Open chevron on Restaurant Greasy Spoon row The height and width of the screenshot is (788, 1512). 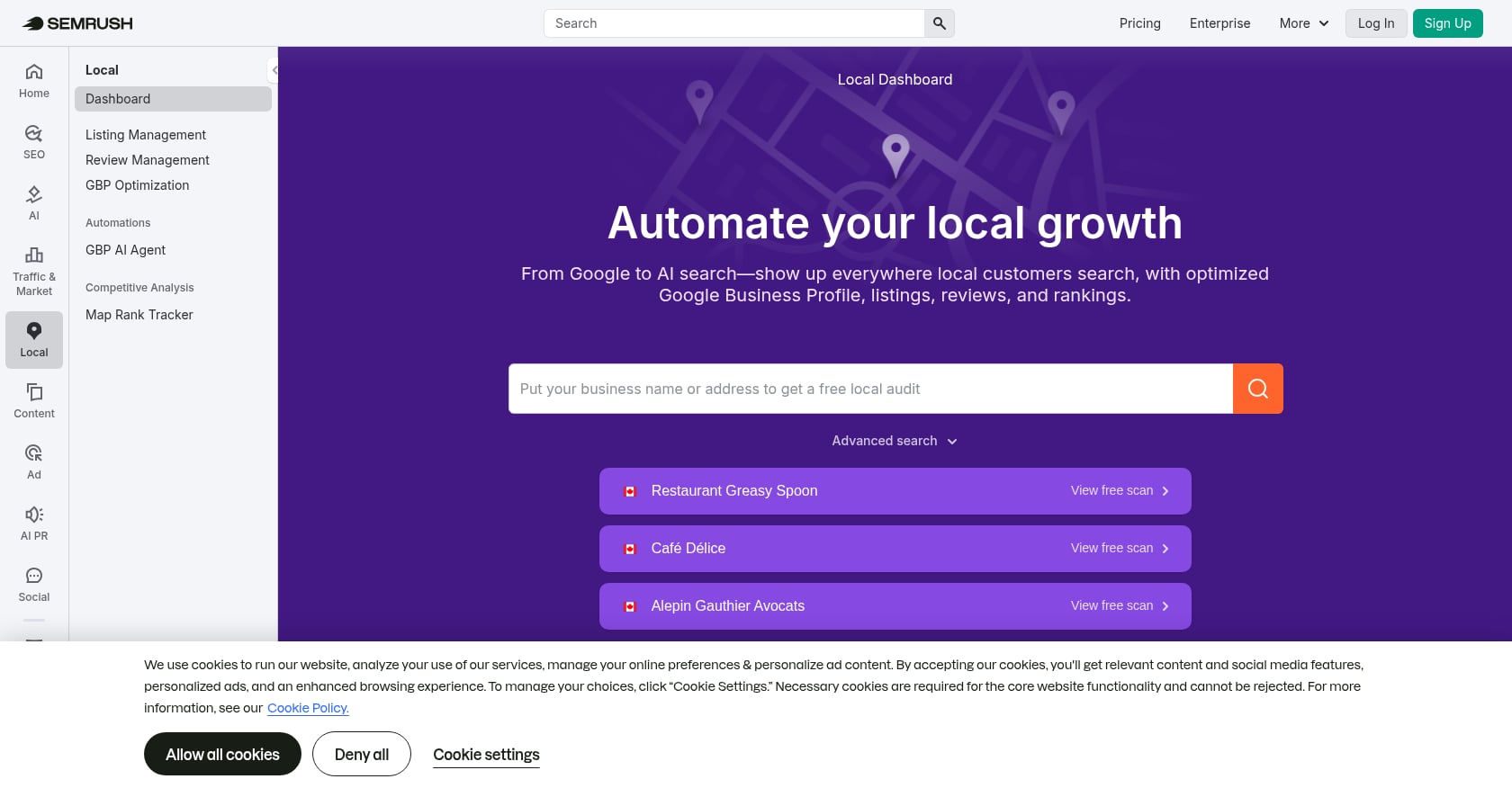click(x=1165, y=491)
